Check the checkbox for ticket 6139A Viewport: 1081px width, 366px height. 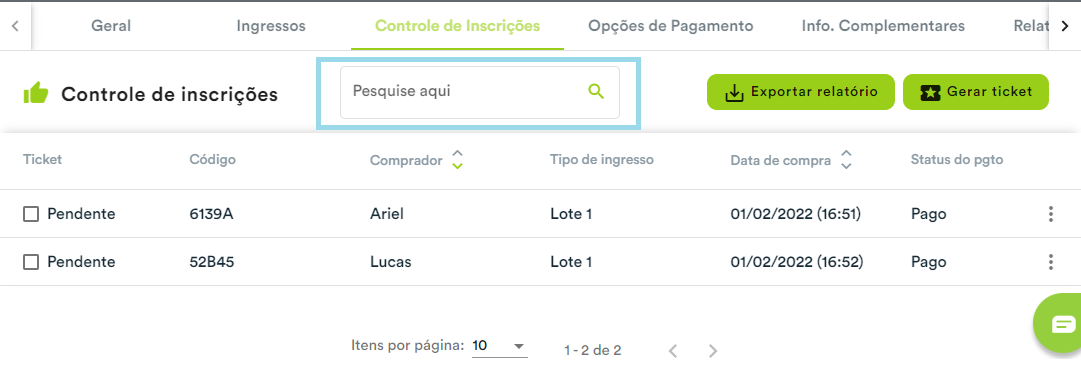click(31, 214)
